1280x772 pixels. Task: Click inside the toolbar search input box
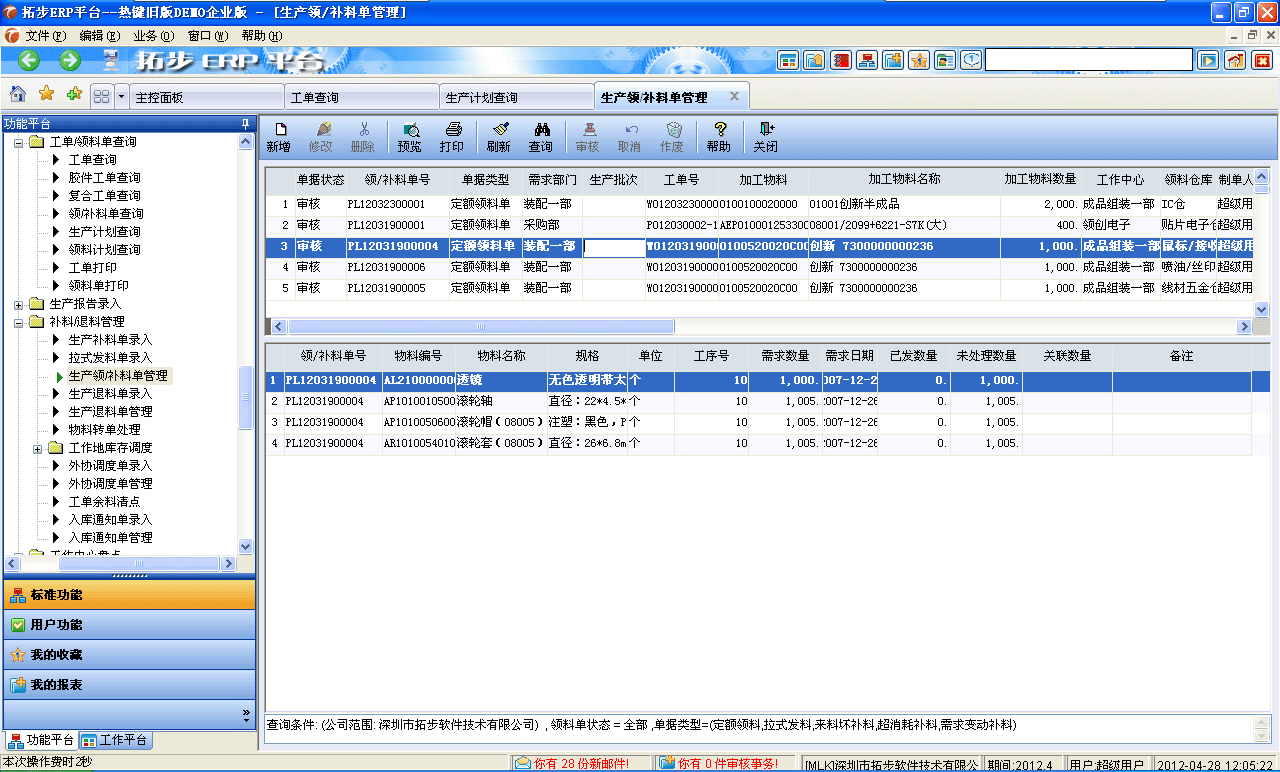click(1088, 60)
